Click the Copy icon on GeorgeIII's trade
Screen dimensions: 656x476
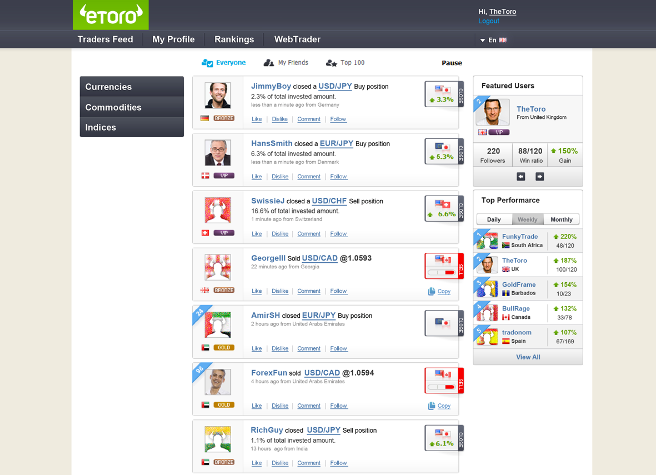(x=431, y=292)
